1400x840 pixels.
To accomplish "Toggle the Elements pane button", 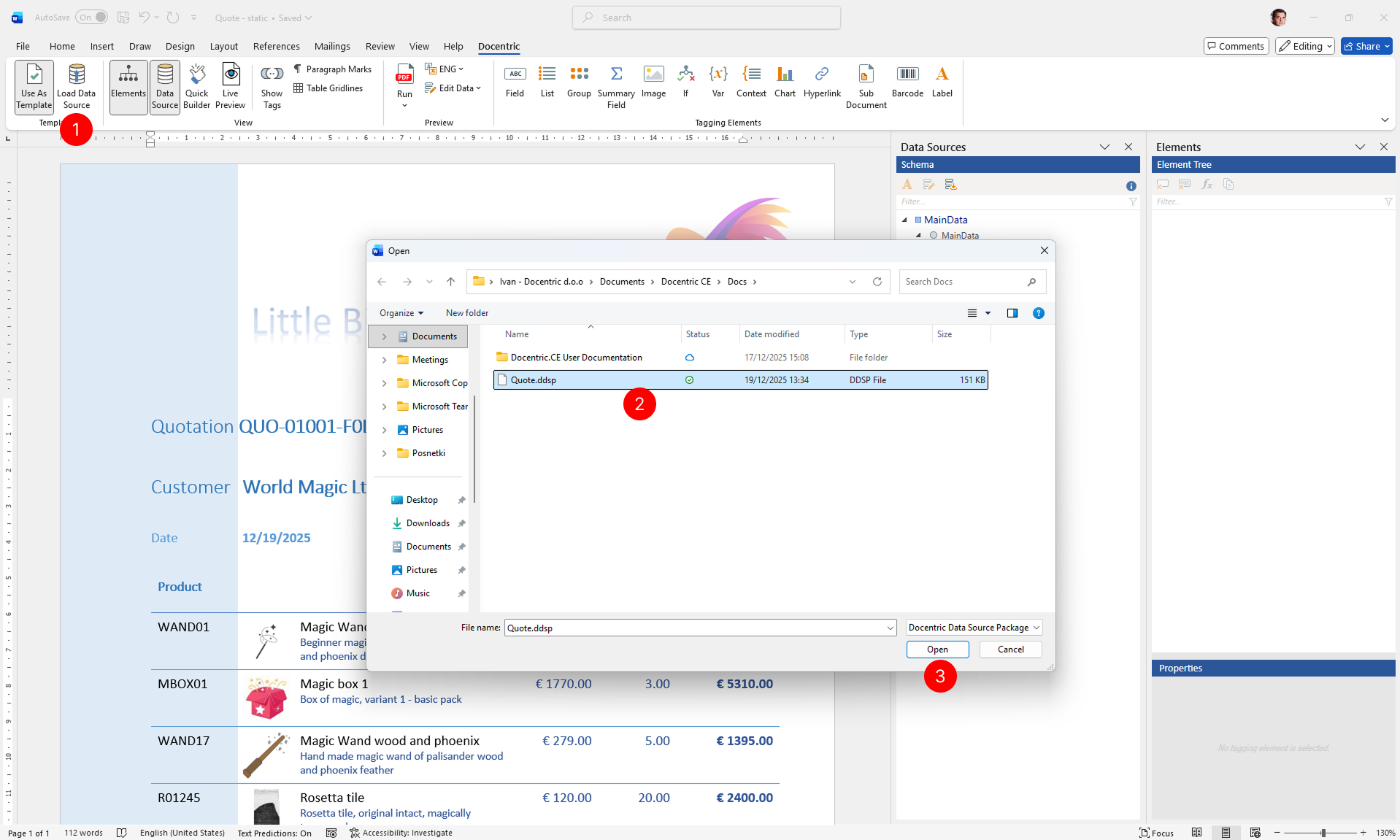I will [128, 87].
